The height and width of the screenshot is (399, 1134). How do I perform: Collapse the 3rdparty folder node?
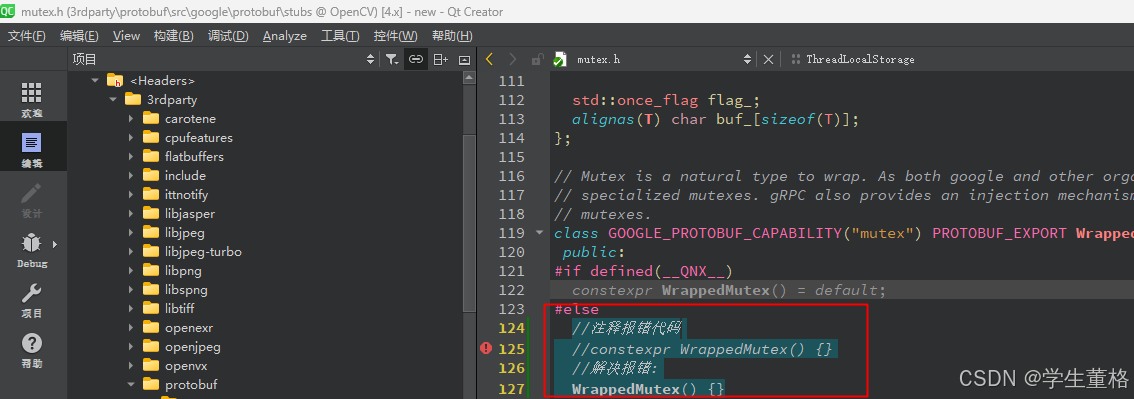(x=113, y=100)
